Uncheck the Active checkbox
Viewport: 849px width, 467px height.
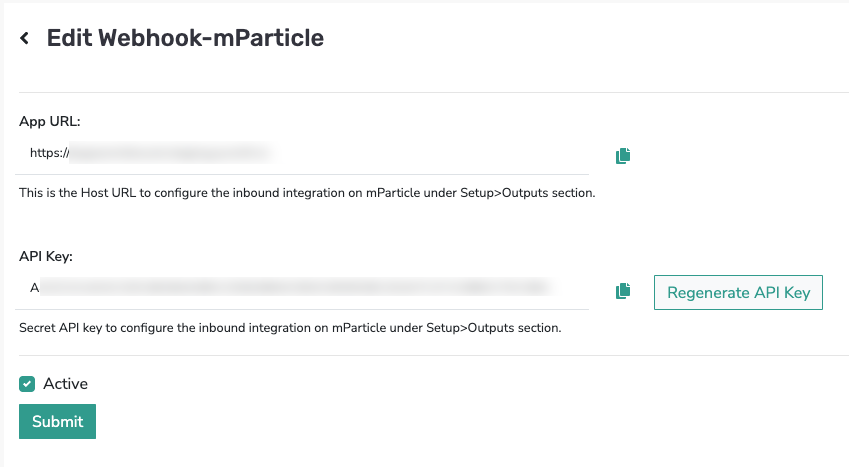[27, 384]
